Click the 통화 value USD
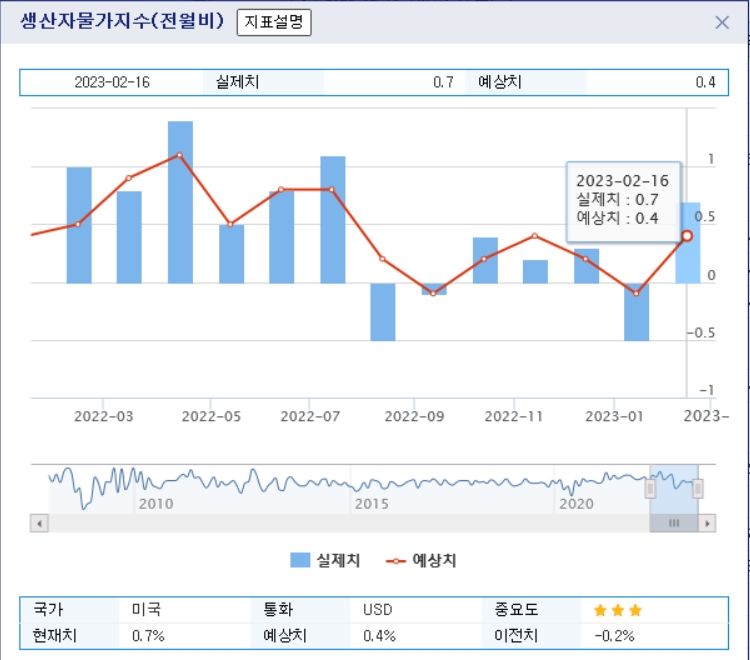 [x=377, y=610]
